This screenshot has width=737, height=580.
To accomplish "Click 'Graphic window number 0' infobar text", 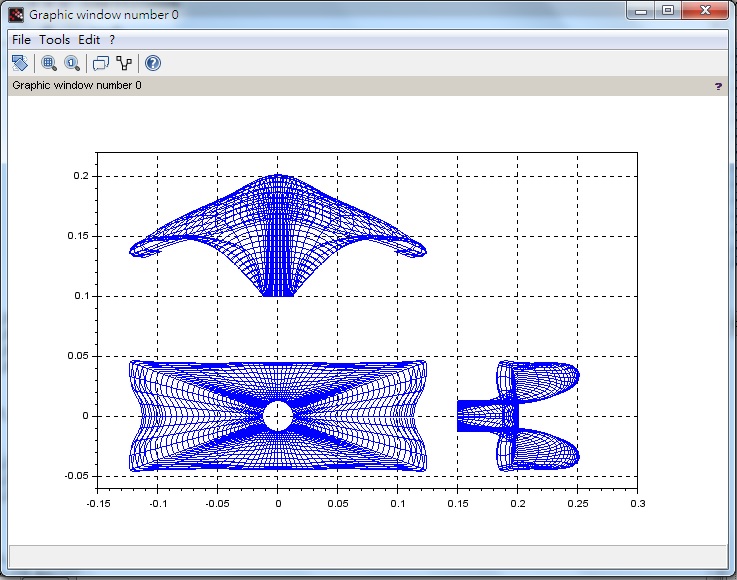I will 77,86.
